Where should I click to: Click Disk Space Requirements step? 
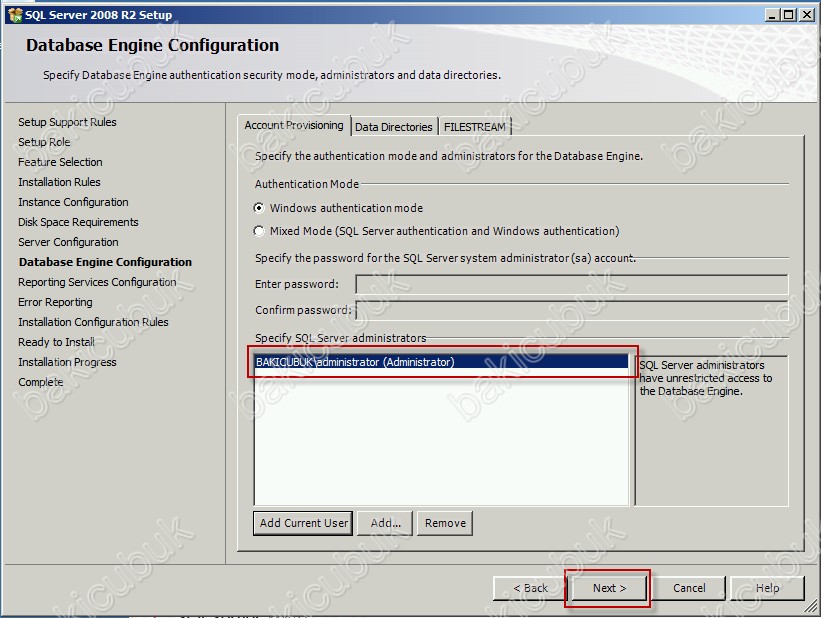point(78,222)
